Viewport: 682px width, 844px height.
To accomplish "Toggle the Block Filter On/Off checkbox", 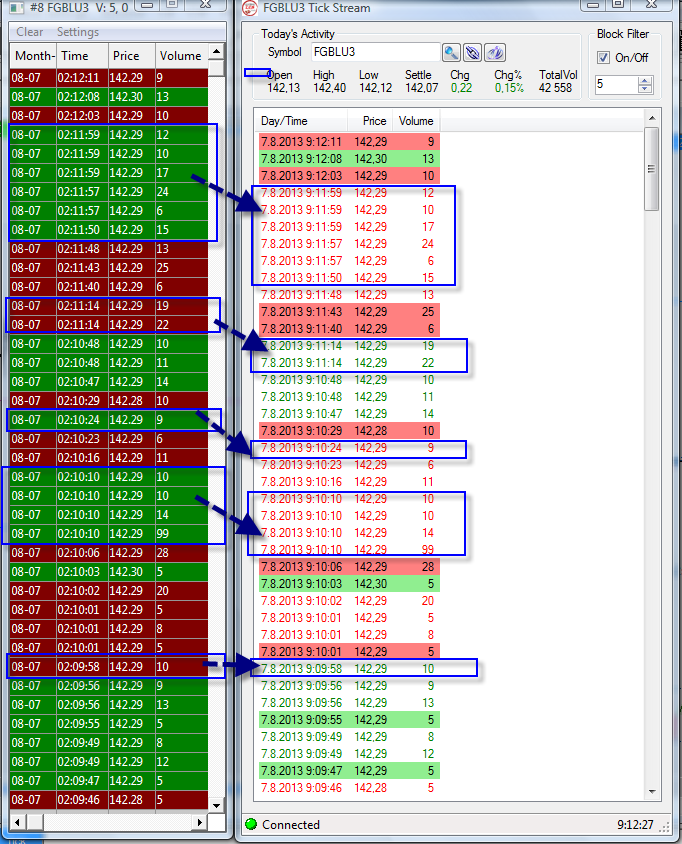I will [603, 58].
